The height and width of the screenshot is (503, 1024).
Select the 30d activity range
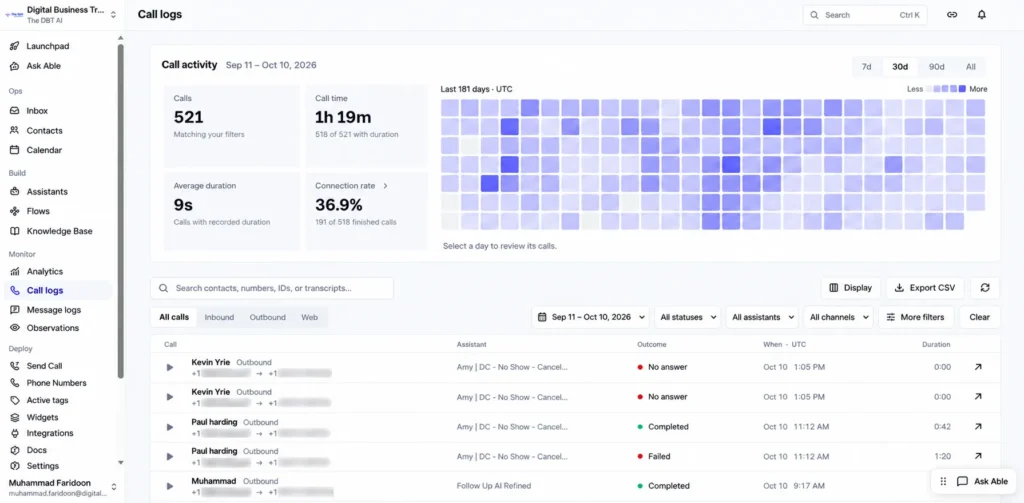point(900,67)
